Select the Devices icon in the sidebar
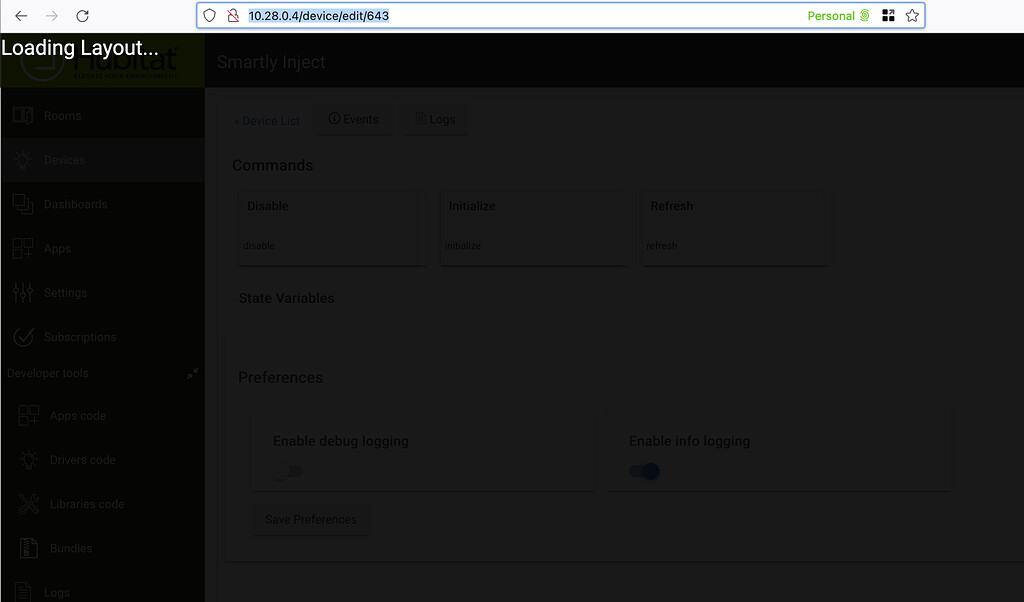 tap(62, 159)
